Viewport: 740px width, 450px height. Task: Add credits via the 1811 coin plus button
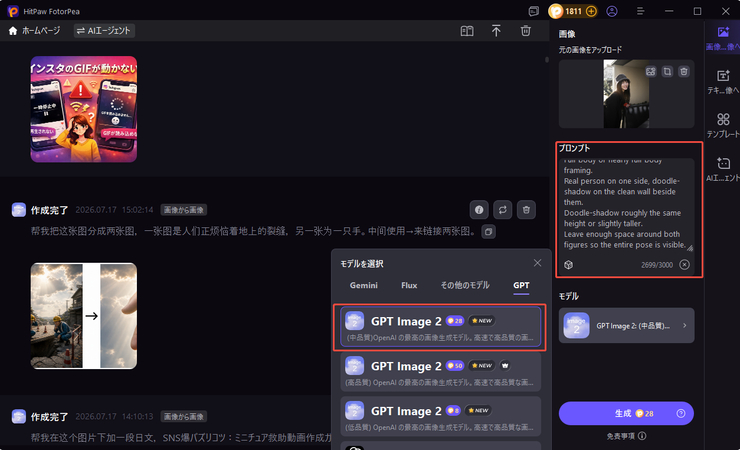(591, 11)
